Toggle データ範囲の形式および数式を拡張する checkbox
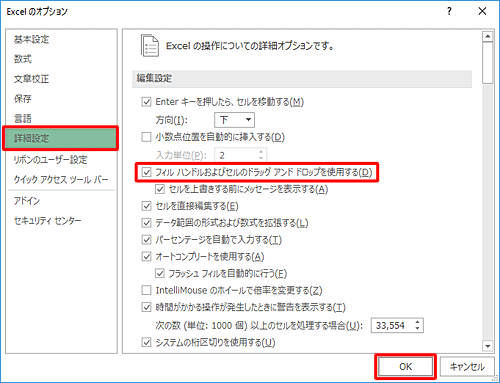This screenshot has height=383, width=500. tap(146, 223)
